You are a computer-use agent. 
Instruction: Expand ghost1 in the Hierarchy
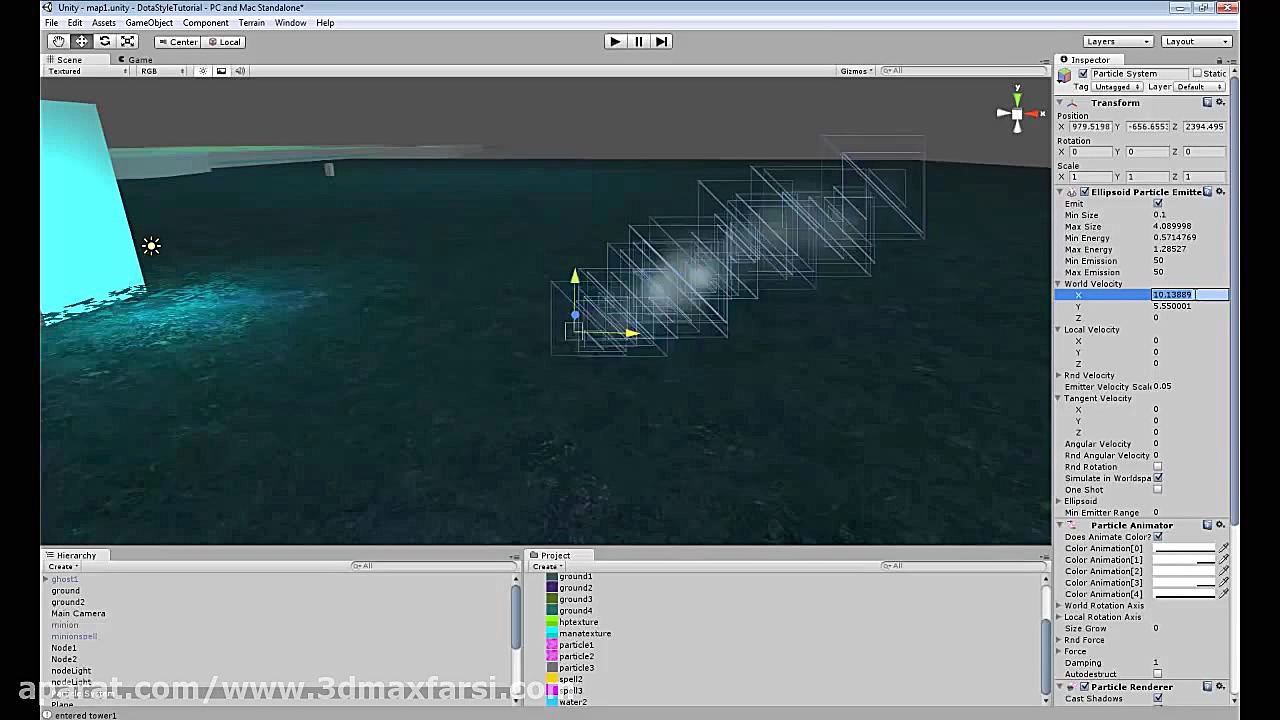(46, 579)
